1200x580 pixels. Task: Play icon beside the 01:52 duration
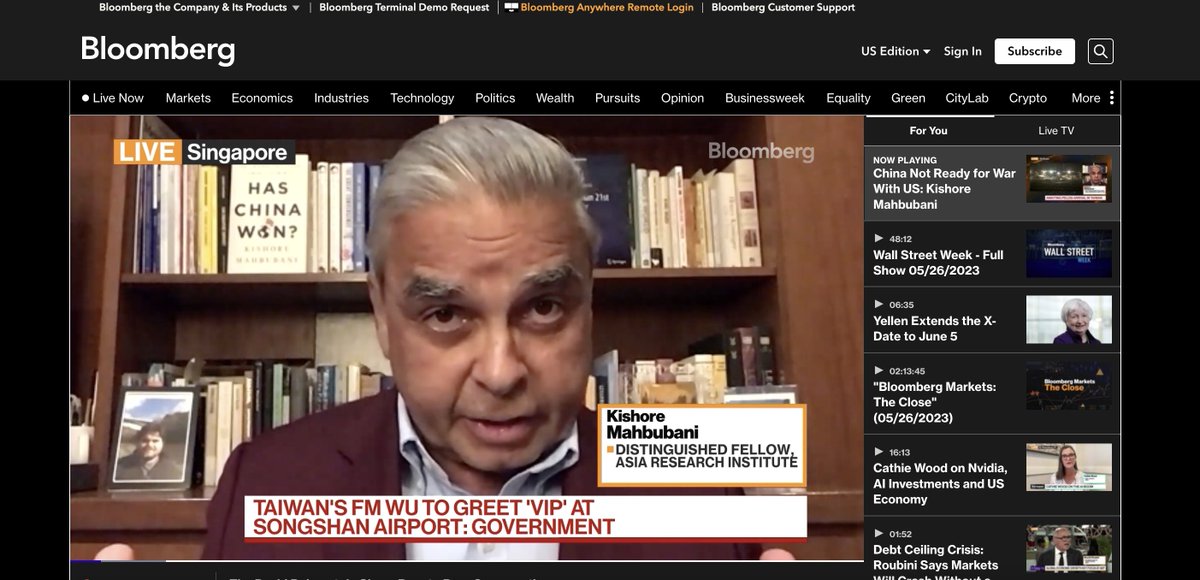(878, 535)
